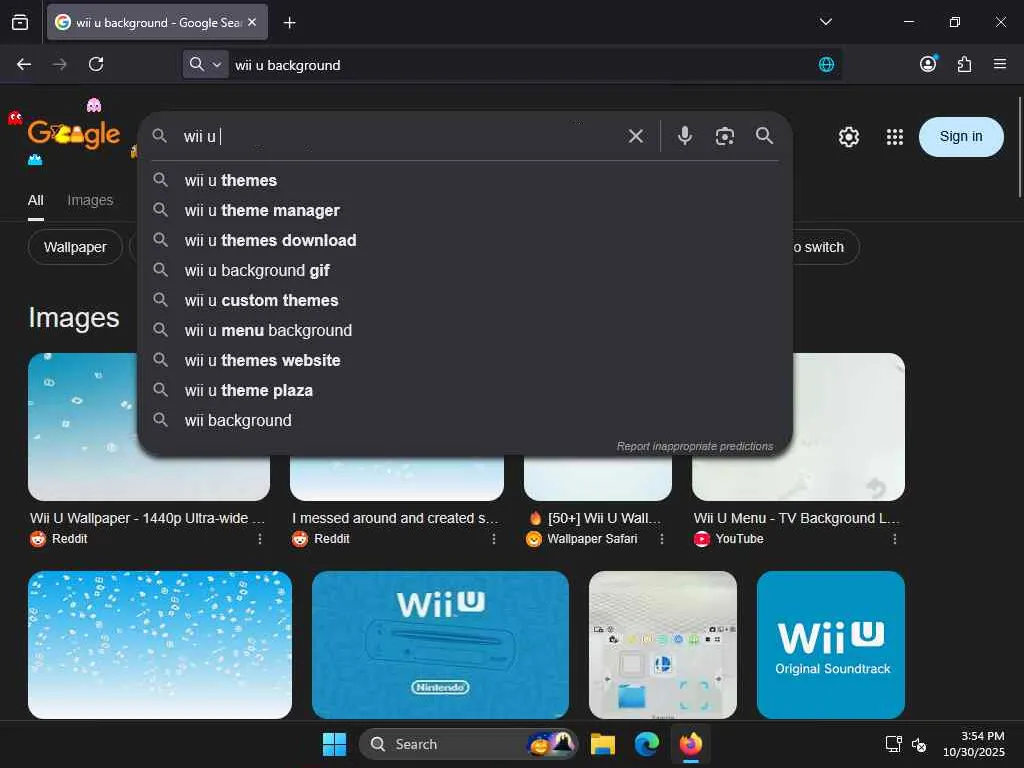Choose suggestion wii u themes download
1024x768 pixels.
[x=465, y=240]
